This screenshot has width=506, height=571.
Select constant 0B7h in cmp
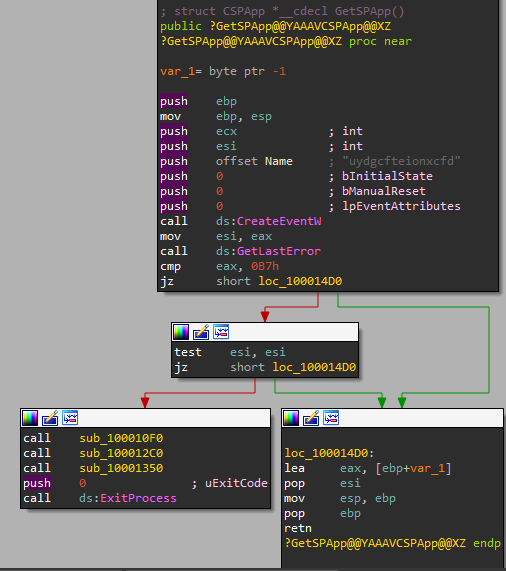click(x=265, y=266)
